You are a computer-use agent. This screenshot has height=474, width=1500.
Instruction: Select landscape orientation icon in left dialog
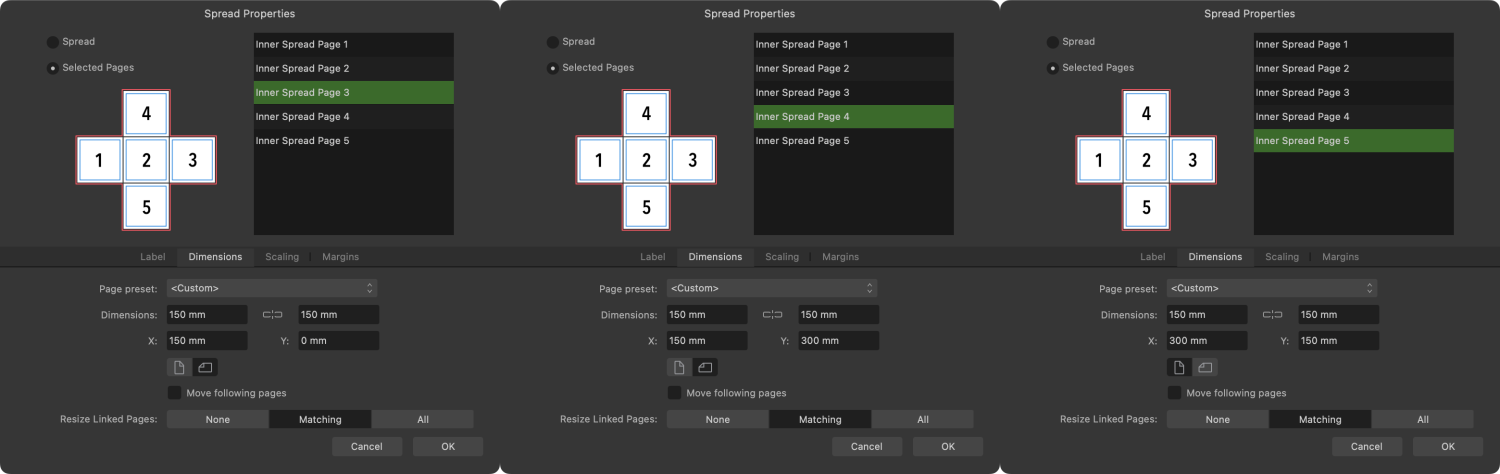tap(205, 367)
